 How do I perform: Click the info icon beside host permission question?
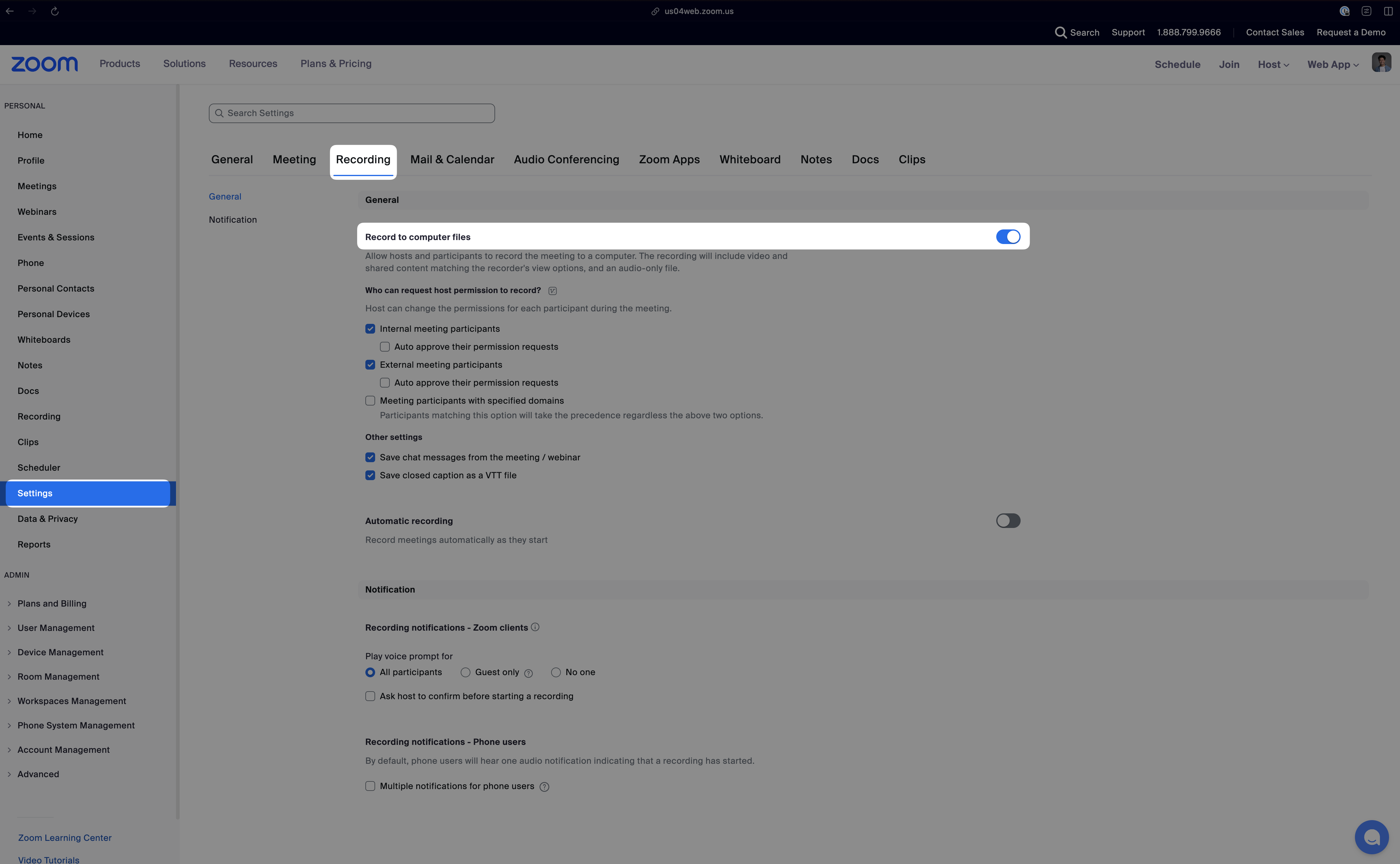pyautogui.click(x=553, y=291)
